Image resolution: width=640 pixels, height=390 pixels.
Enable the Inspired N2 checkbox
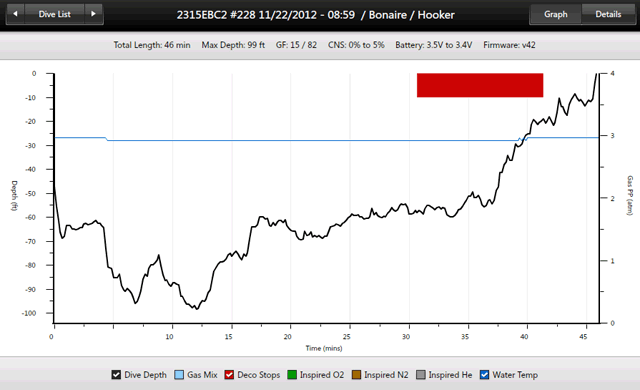(356, 374)
